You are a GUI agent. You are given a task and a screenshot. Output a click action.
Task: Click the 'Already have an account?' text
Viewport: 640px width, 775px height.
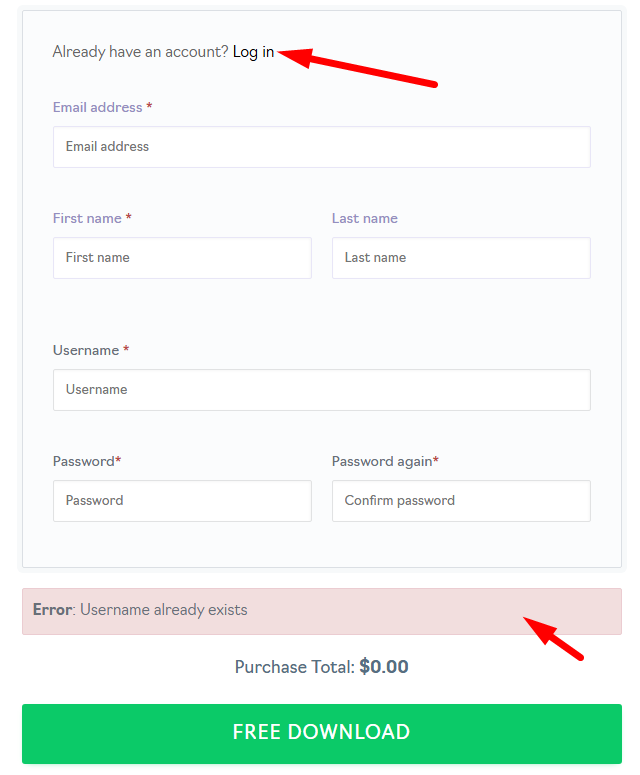pos(140,52)
